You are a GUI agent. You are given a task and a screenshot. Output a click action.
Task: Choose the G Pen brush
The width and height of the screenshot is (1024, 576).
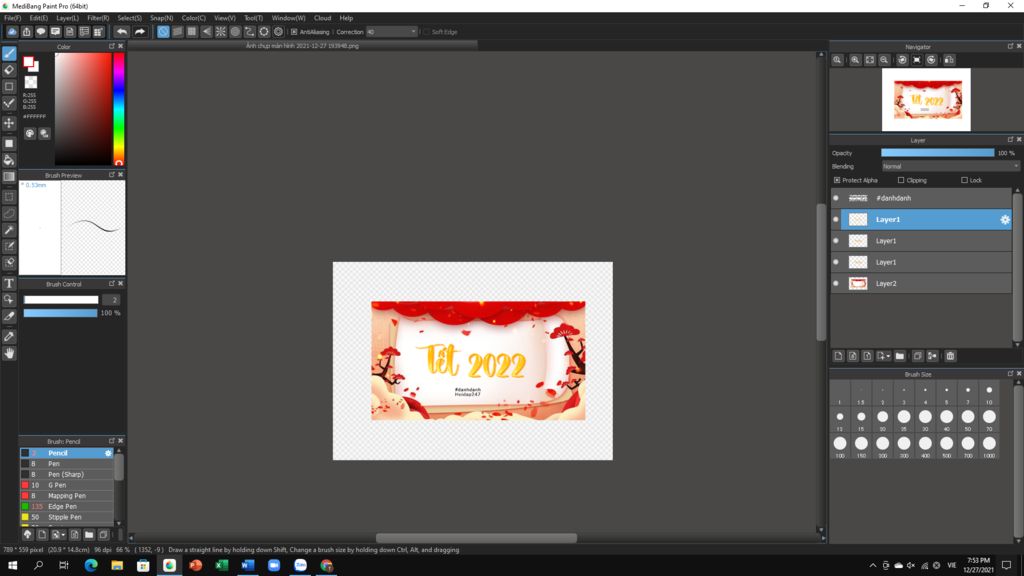click(67, 485)
